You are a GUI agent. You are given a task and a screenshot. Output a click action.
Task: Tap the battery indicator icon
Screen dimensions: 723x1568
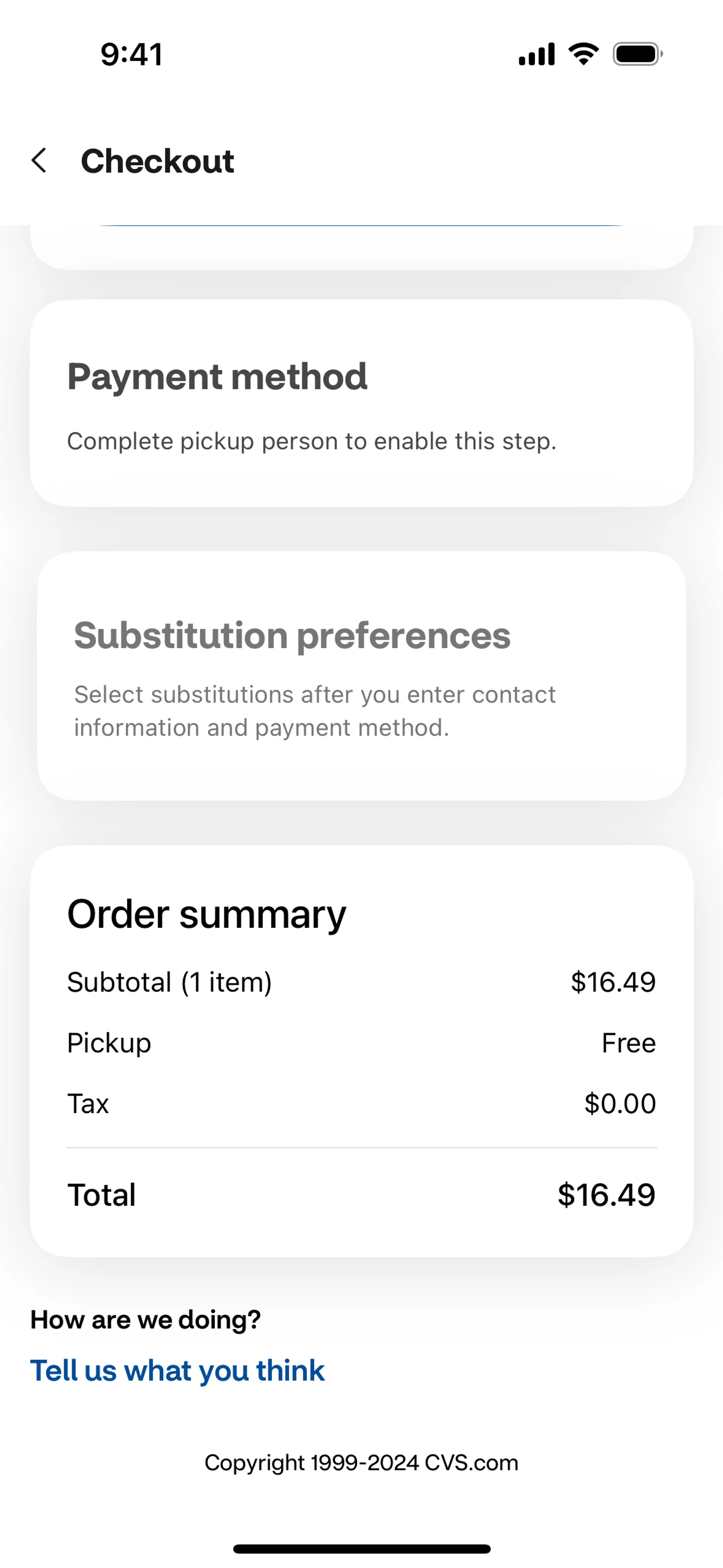click(637, 54)
